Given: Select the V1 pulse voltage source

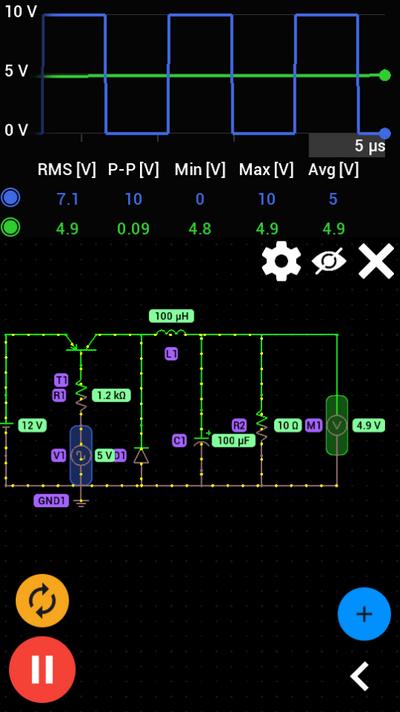Looking at the screenshot, I should tap(81, 455).
